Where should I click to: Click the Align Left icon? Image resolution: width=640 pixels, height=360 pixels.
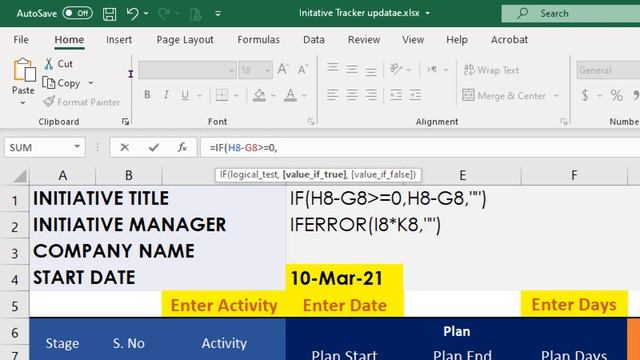coord(332,95)
